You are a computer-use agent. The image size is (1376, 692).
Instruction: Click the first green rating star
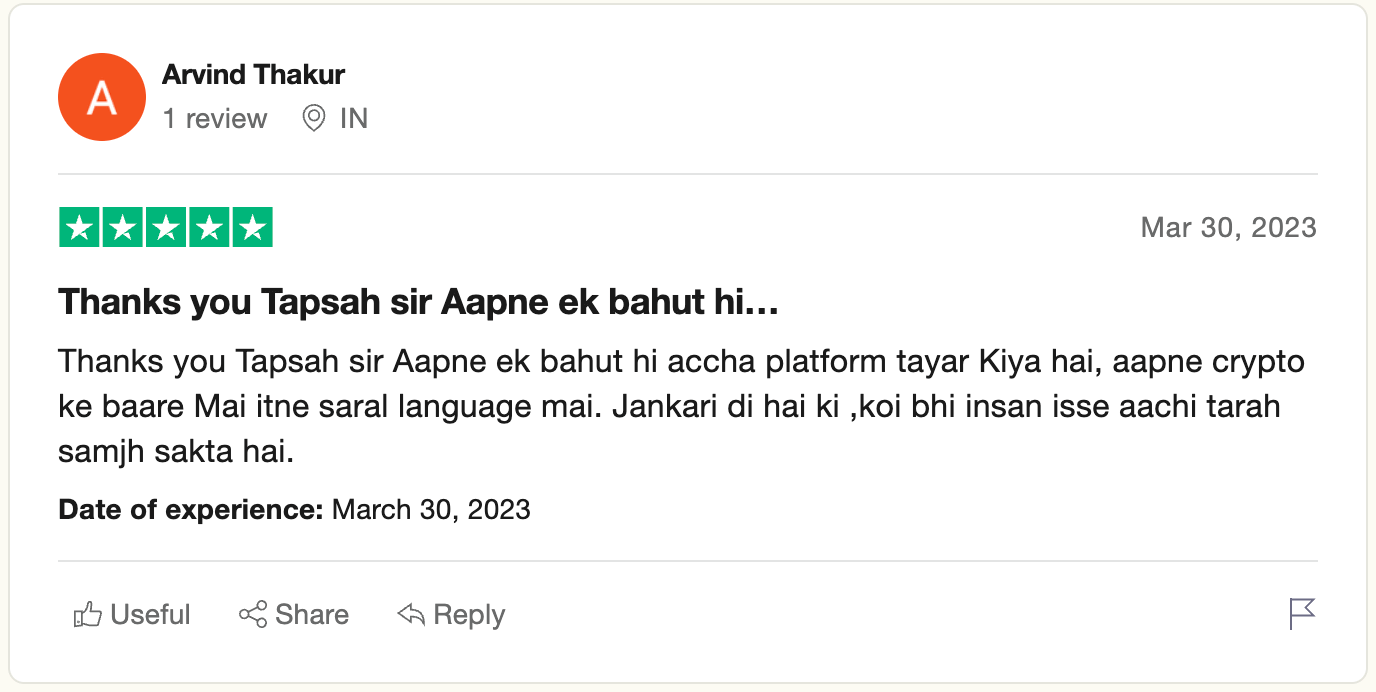[79, 229]
